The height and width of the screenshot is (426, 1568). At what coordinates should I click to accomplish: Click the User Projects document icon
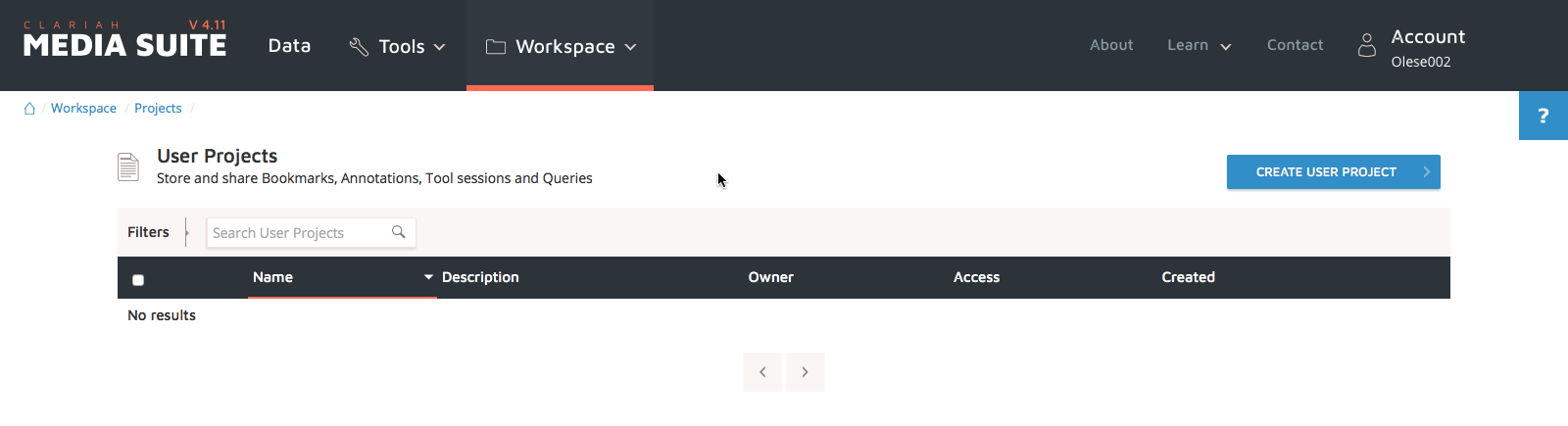(x=128, y=167)
